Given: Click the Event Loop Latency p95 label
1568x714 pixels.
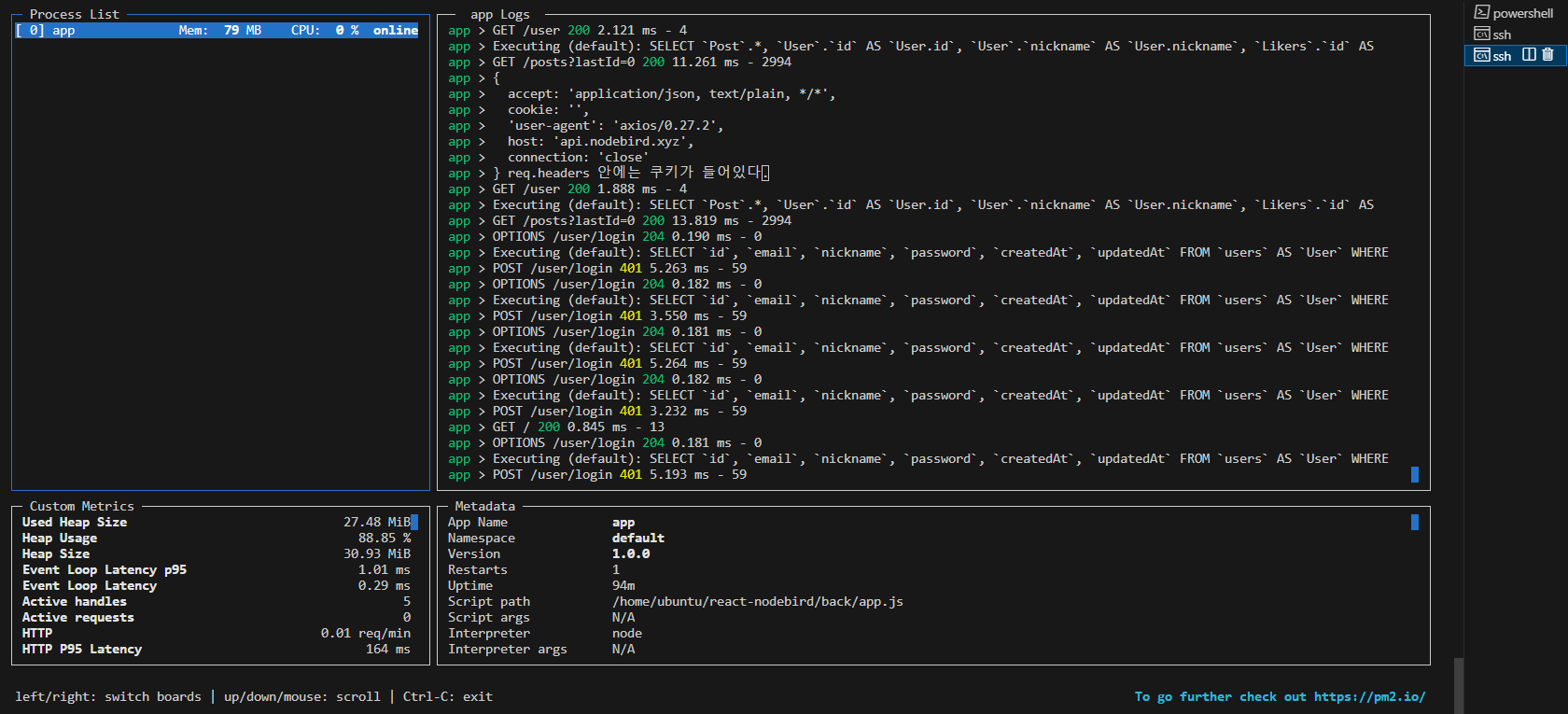Looking at the screenshot, I should point(105,570).
